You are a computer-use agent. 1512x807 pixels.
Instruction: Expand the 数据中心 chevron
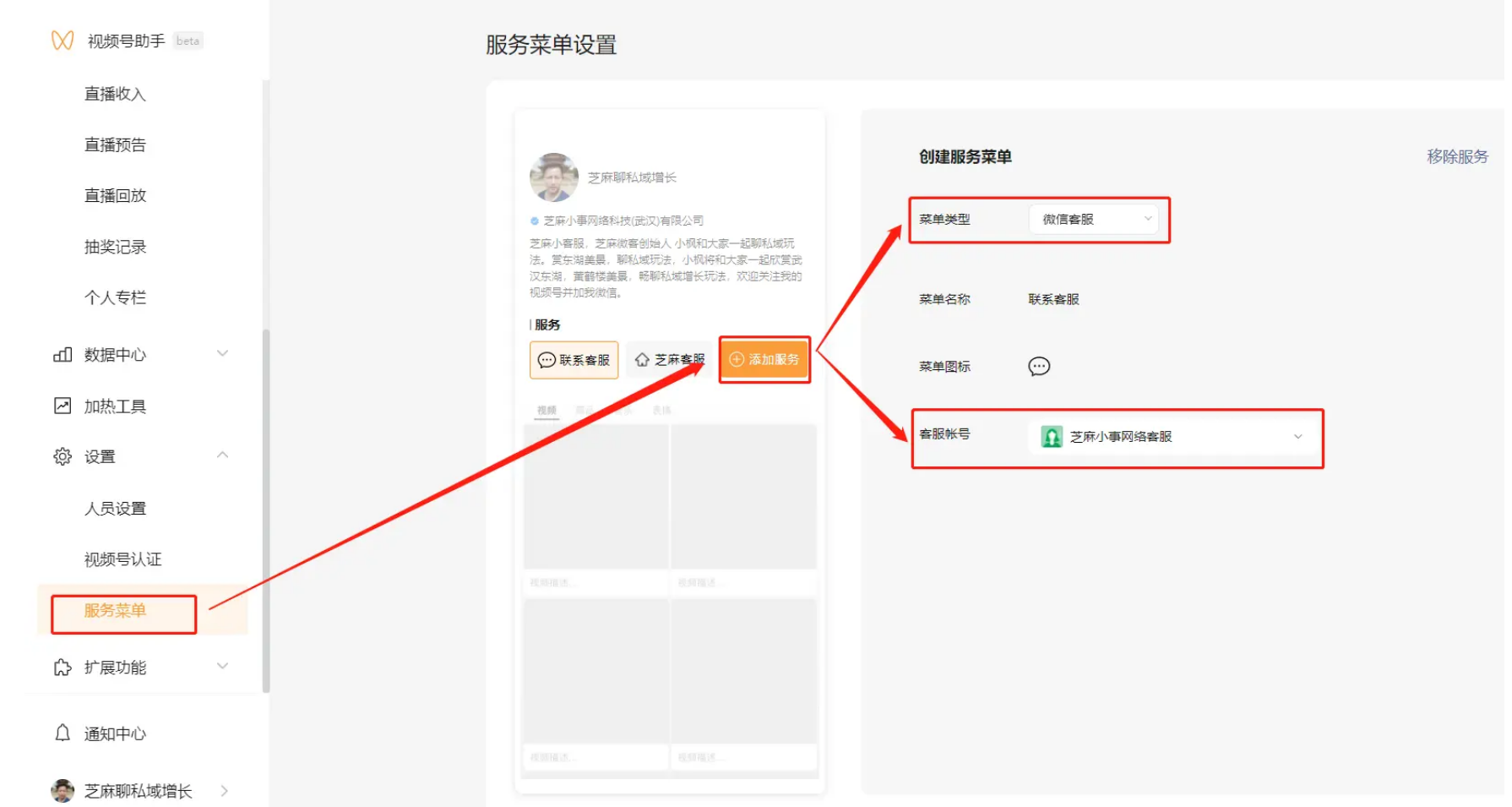223,353
